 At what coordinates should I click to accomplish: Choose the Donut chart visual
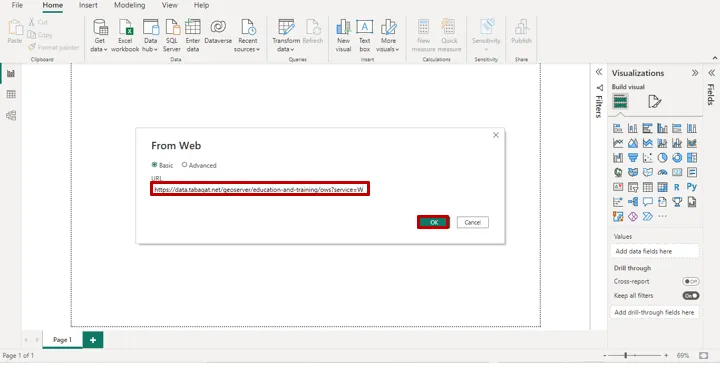point(677,158)
